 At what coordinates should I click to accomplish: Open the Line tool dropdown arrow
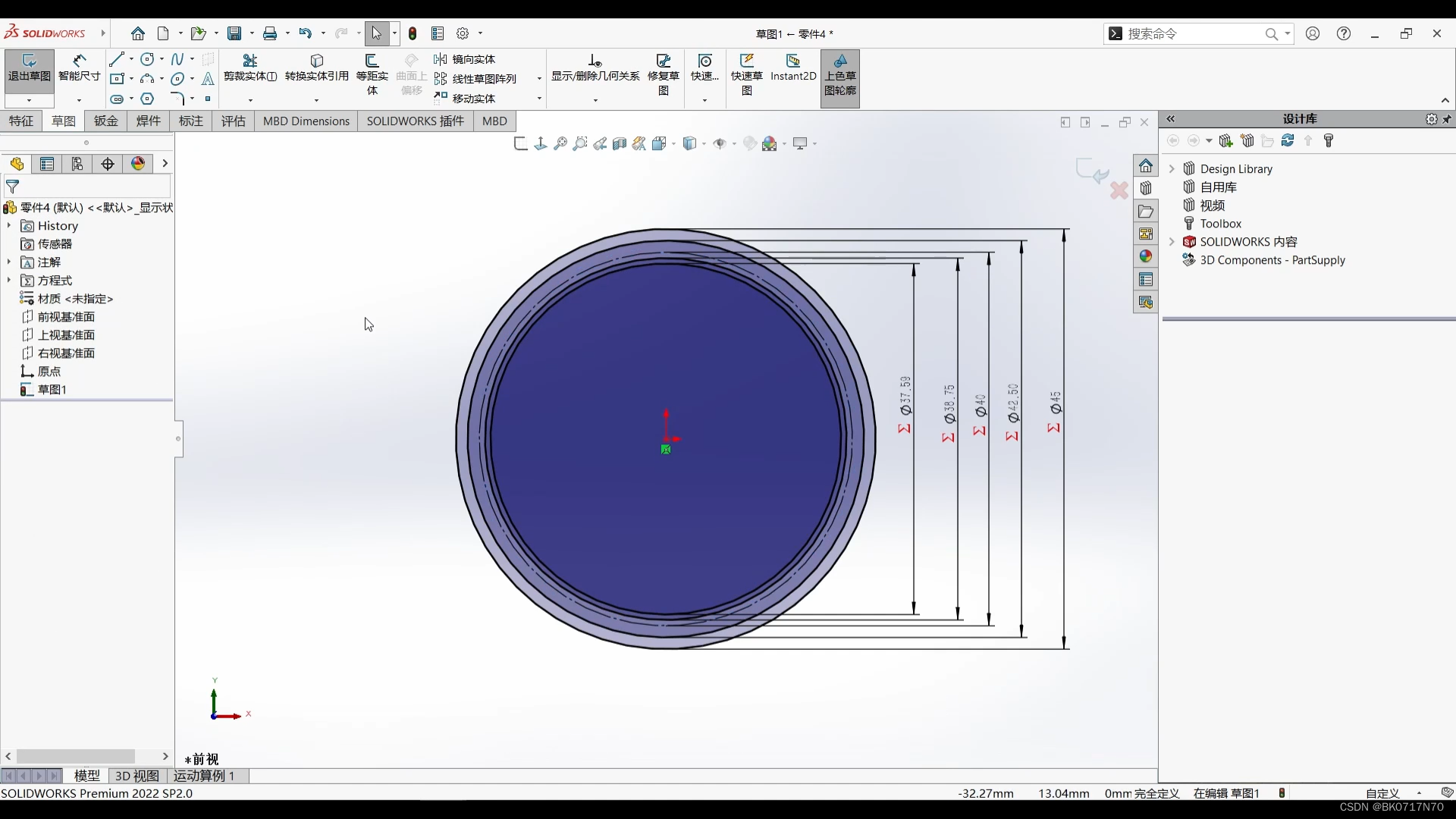(131, 59)
